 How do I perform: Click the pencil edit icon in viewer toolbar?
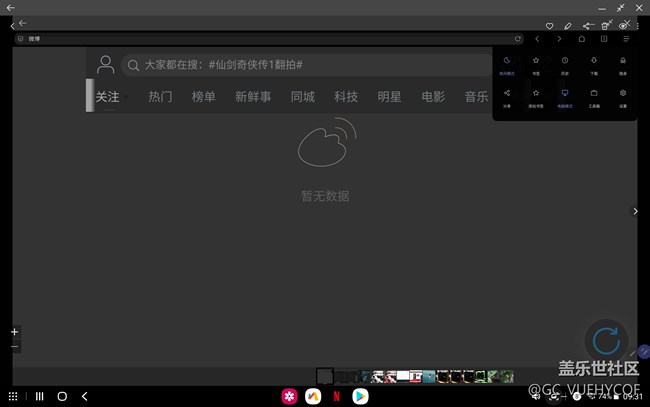coord(568,26)
